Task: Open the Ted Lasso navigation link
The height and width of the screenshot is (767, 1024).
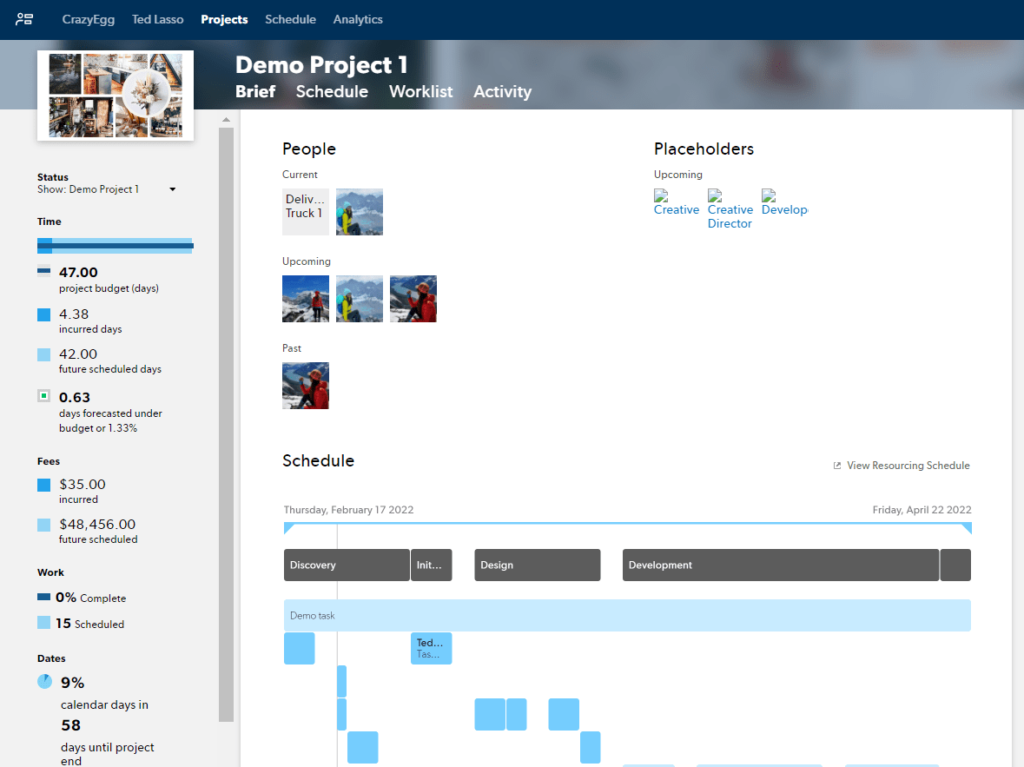Action: pos(158,19)
